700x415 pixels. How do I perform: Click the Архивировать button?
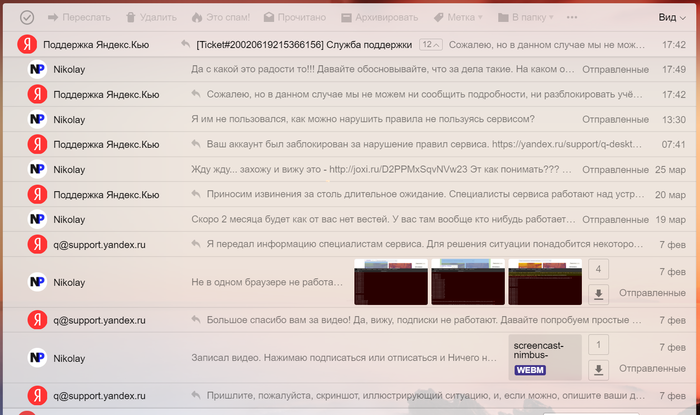pyautogui.click(x=379, y=17)
